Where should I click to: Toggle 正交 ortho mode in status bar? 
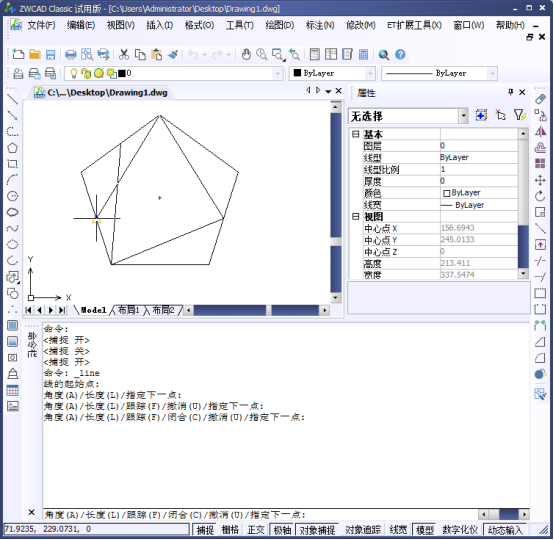[256, 529]
